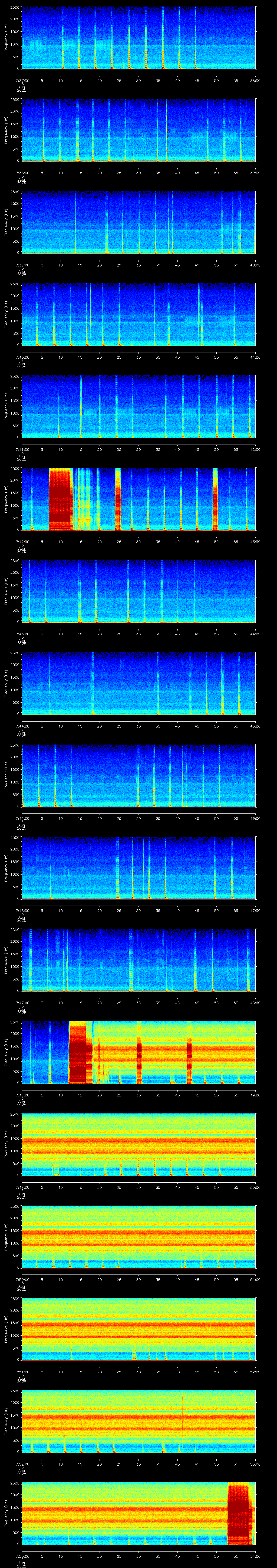
Task: Select the spectrogram panel starting at 7:49:00
Action: (139, 1144)
